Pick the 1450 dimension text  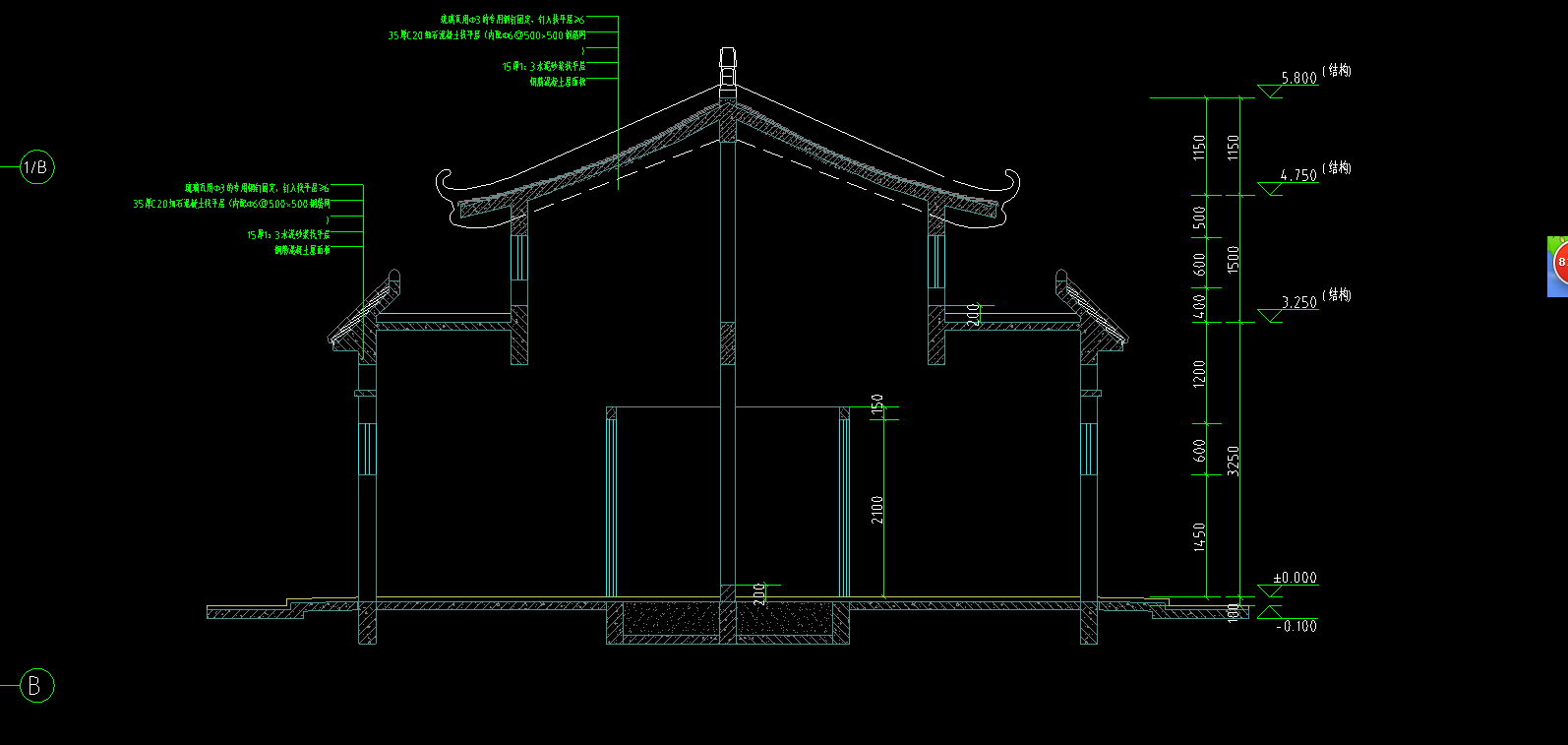pos(1199,536)
